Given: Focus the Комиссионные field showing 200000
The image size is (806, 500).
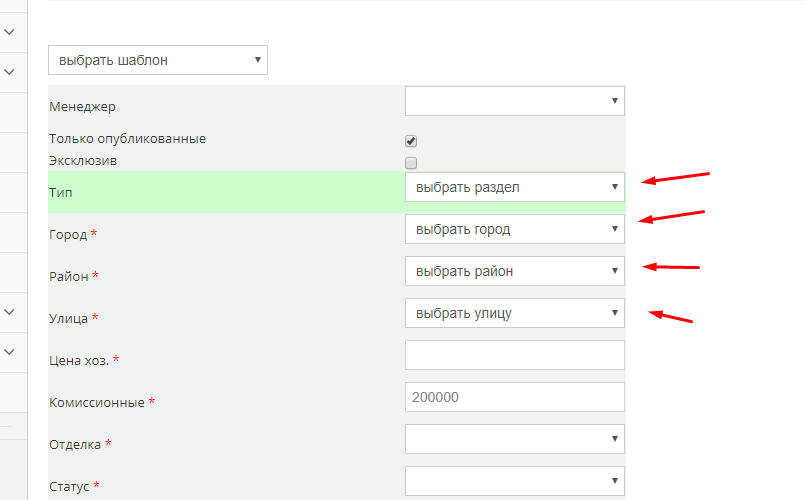Looking at the screenshot, I should click(x=515, y=397).
